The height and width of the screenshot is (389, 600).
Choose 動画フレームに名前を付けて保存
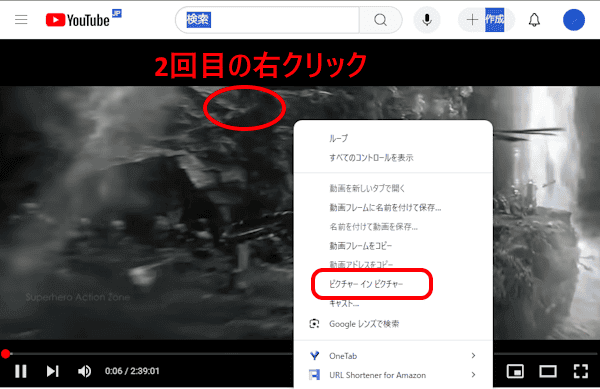[x=393, y=208]
